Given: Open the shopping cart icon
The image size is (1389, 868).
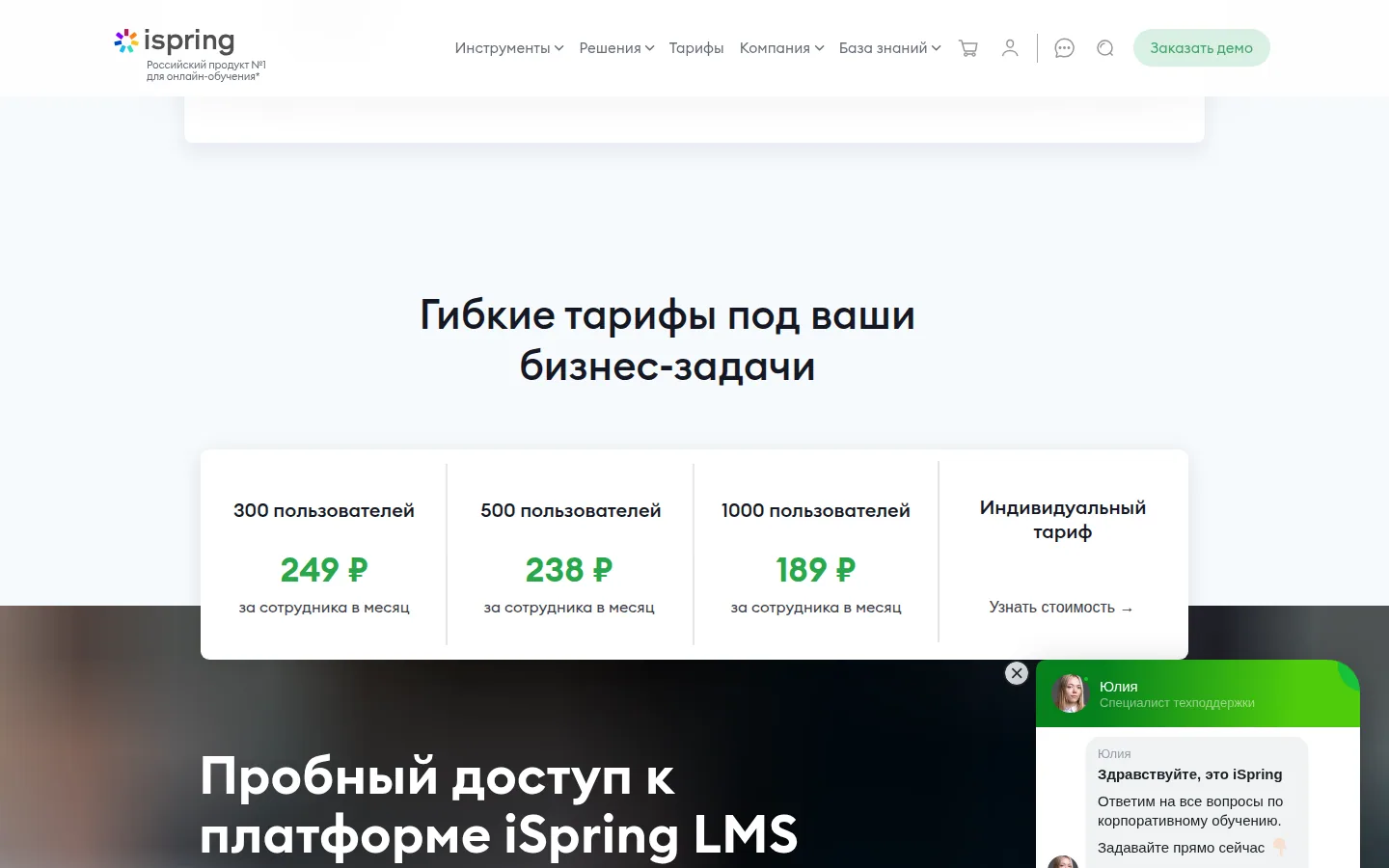Looking at the screenshot, I should (968, 48).
